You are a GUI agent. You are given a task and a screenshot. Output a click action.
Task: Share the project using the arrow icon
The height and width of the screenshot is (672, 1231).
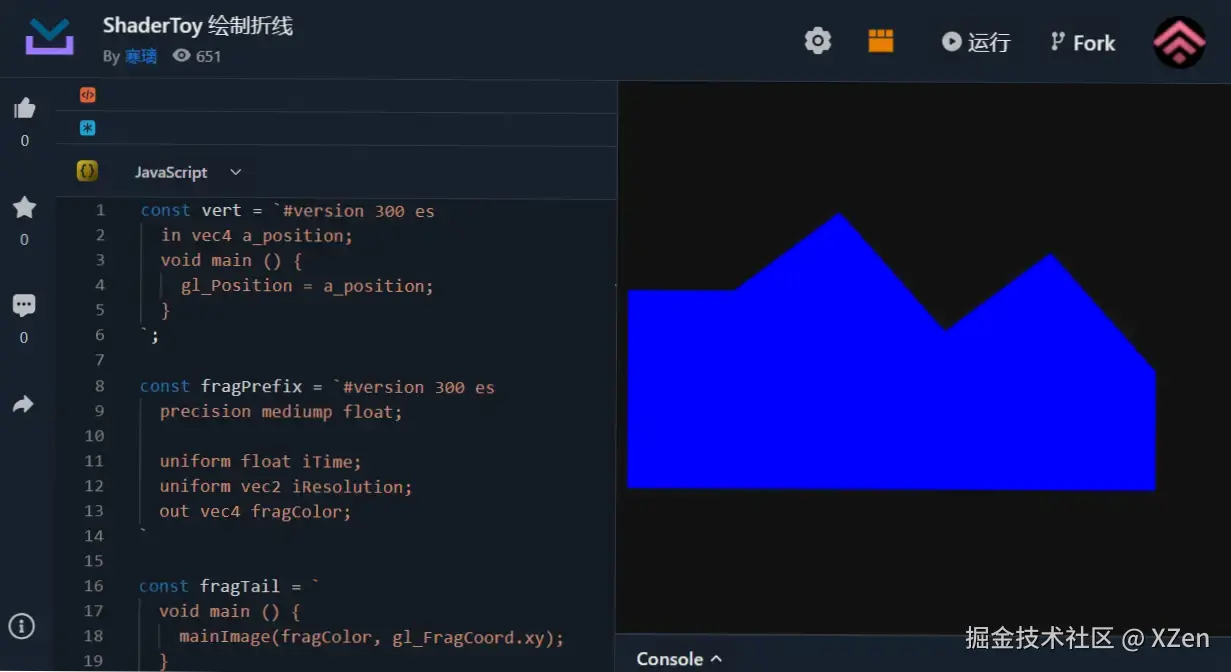click(23, 404)
